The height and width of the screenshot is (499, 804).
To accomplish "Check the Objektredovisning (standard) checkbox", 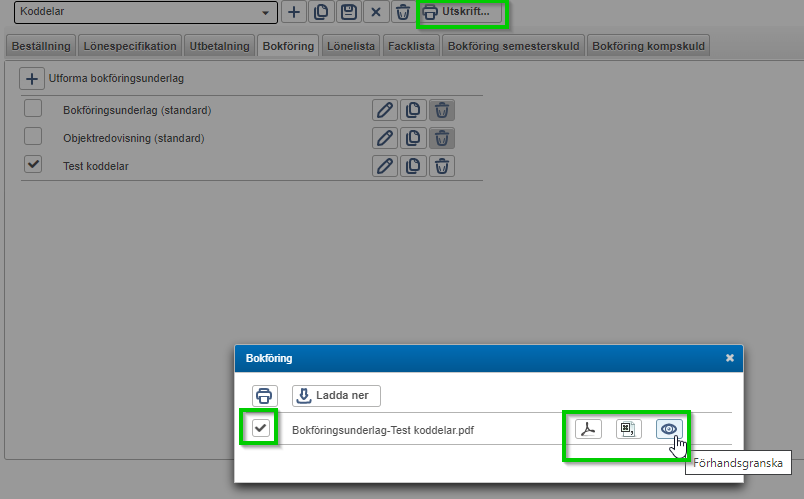I will 33,136.
